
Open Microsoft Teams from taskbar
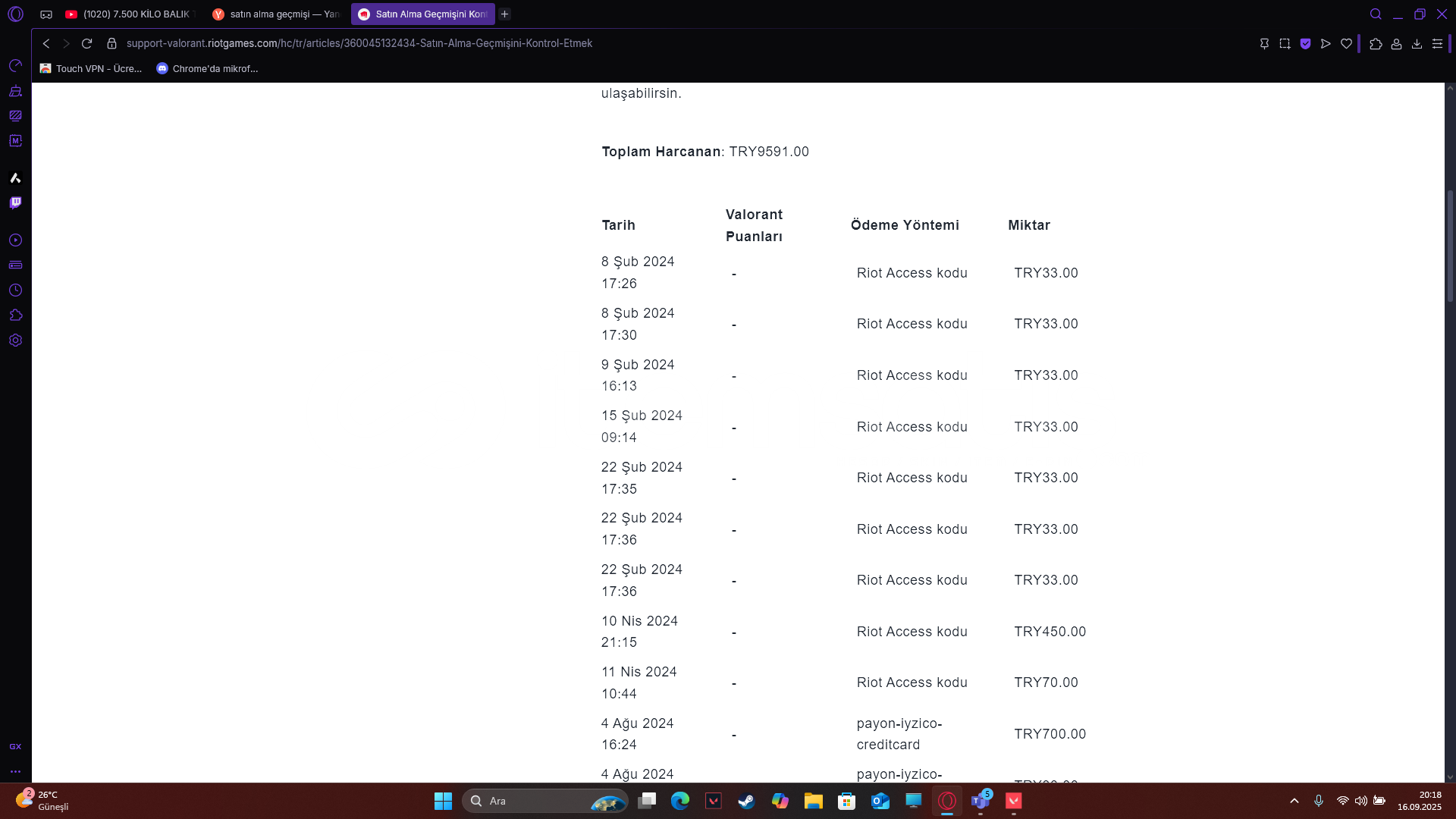click(x=981, y=801)
